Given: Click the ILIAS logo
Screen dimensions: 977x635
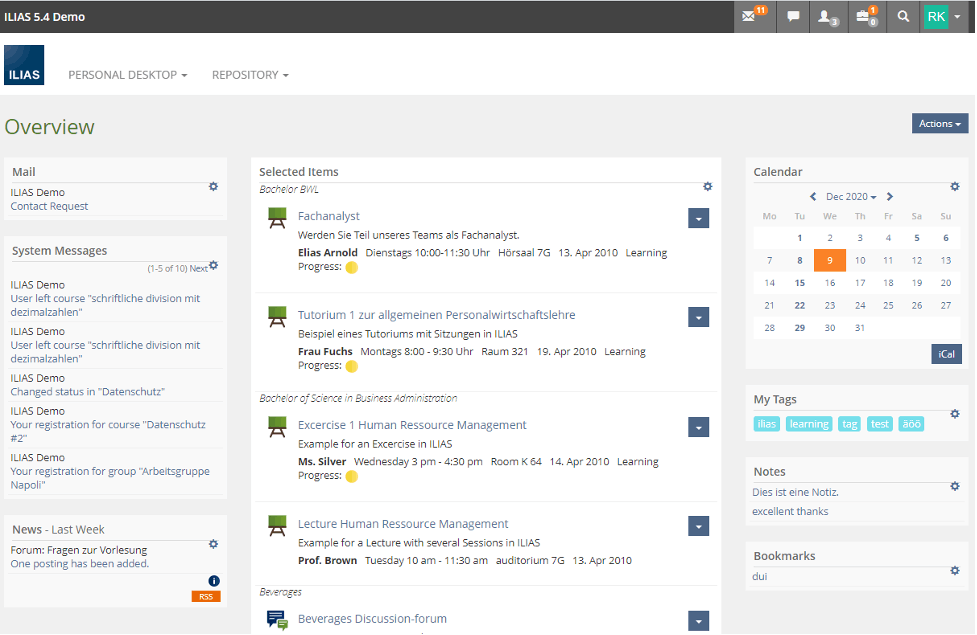Looking at the screenshot, I should coord(24,65).
